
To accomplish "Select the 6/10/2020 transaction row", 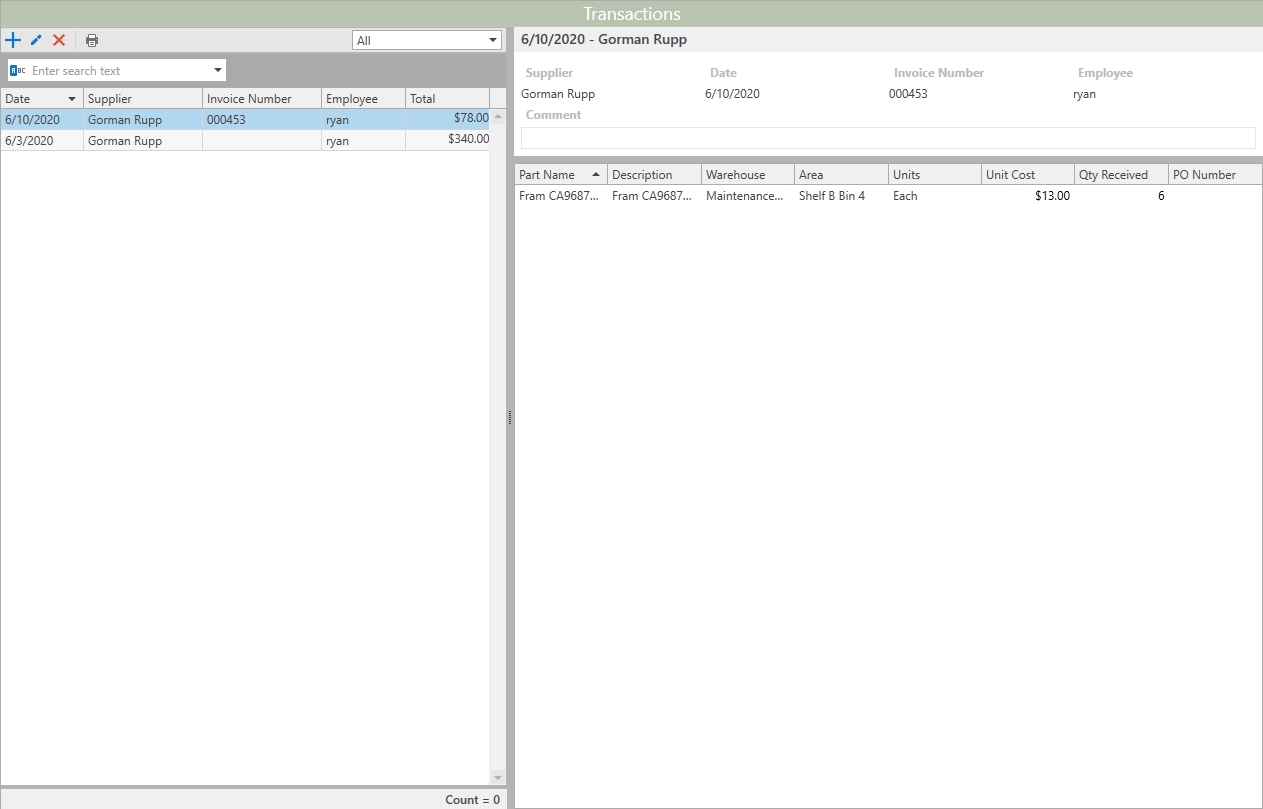I will (x=245, y=119).
